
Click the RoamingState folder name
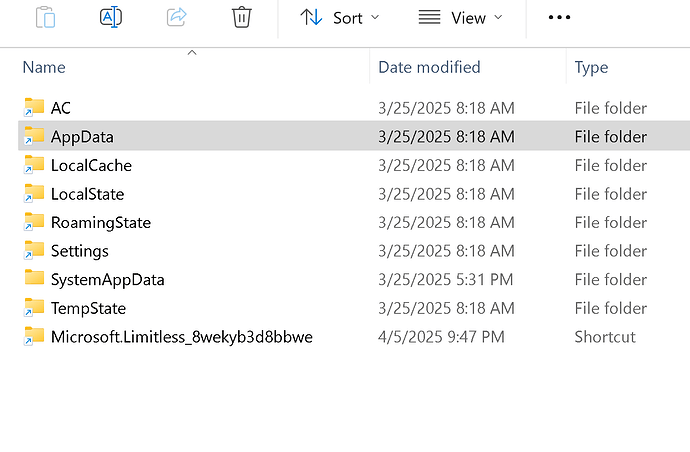[101, 223]
